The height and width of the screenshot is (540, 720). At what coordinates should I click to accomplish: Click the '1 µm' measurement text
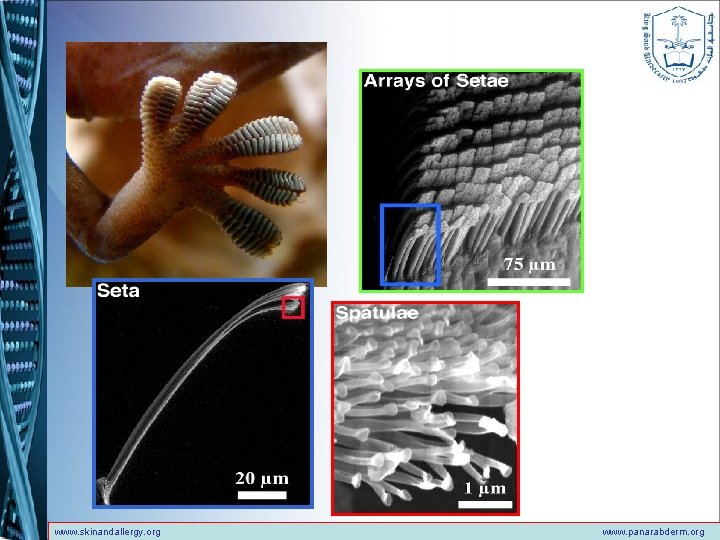coord(485,488)
